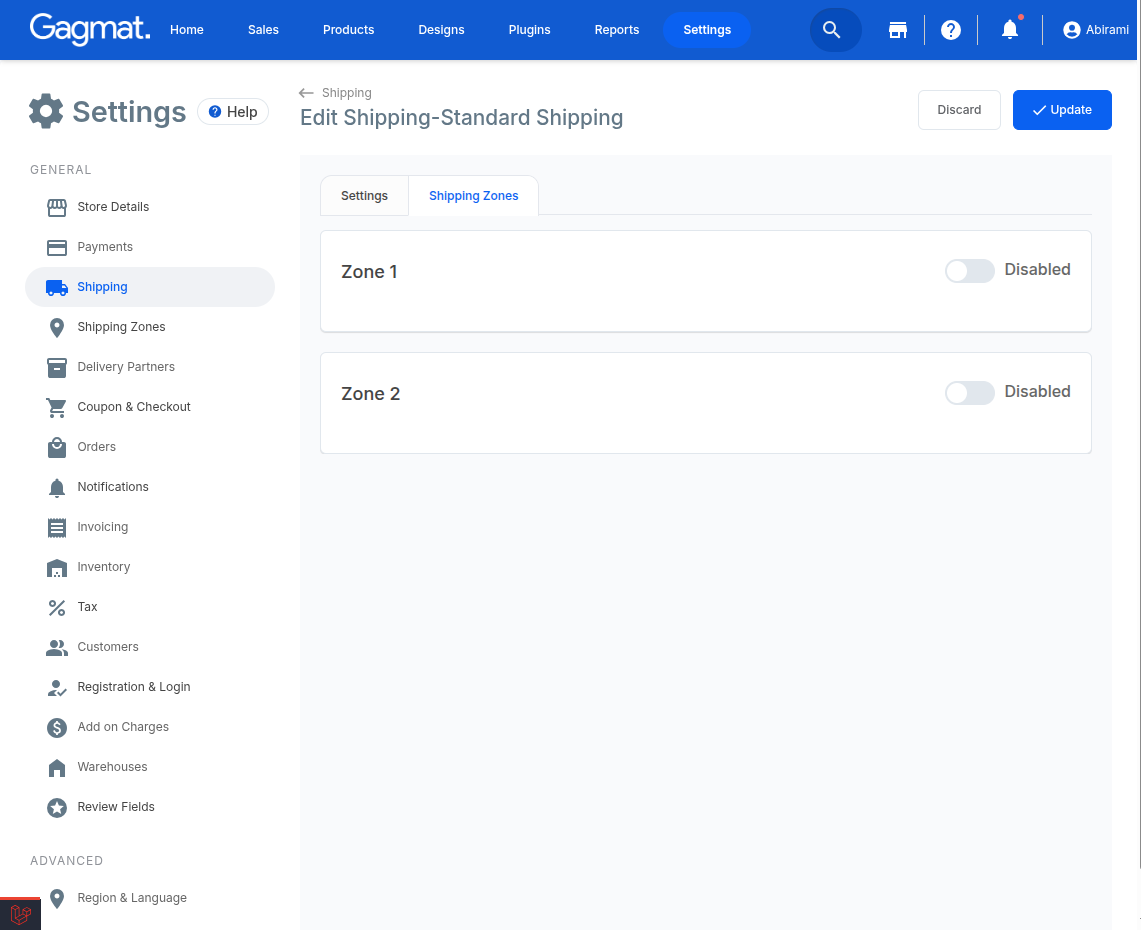Open the notifications bell in header

coord(1010,29)
